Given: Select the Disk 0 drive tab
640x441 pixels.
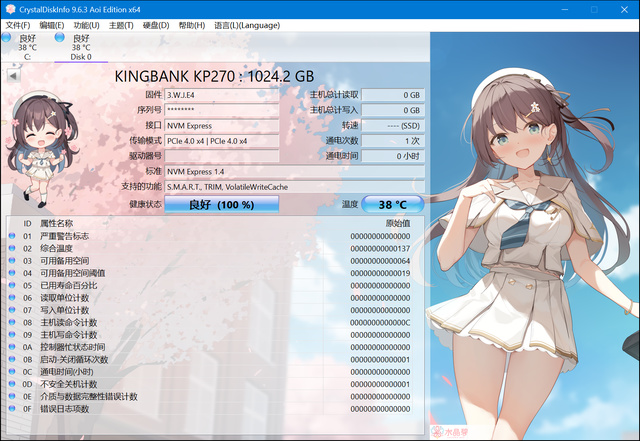Looking at the screenshot, I should pos(81,47).
